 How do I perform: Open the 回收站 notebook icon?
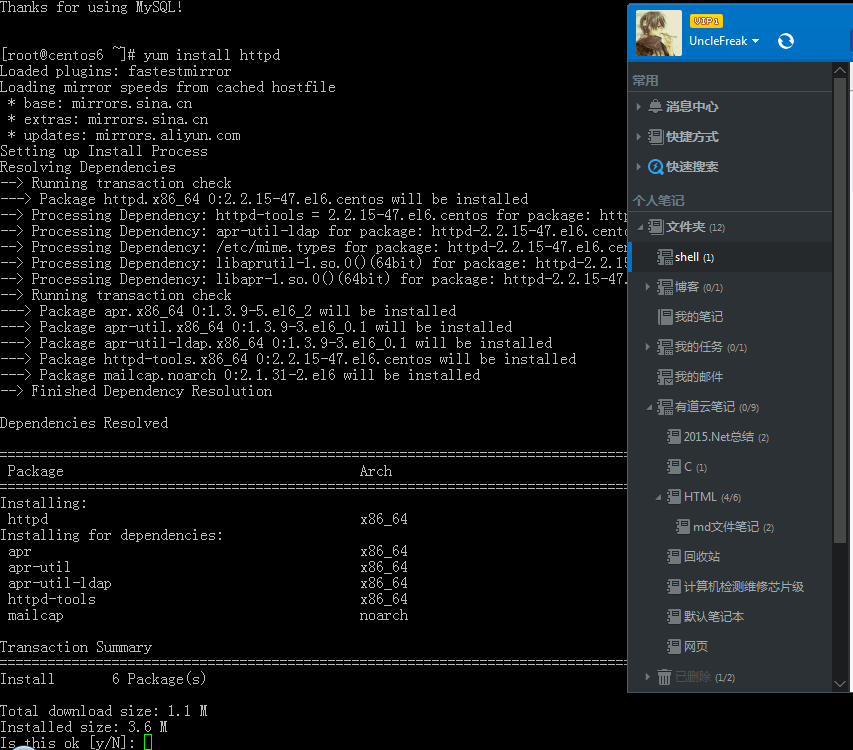673,557
